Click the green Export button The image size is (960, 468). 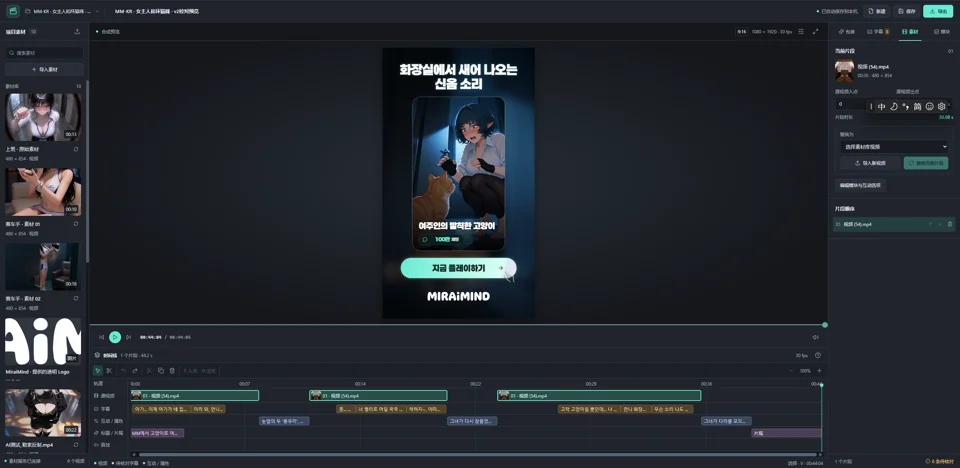point(938,11)
